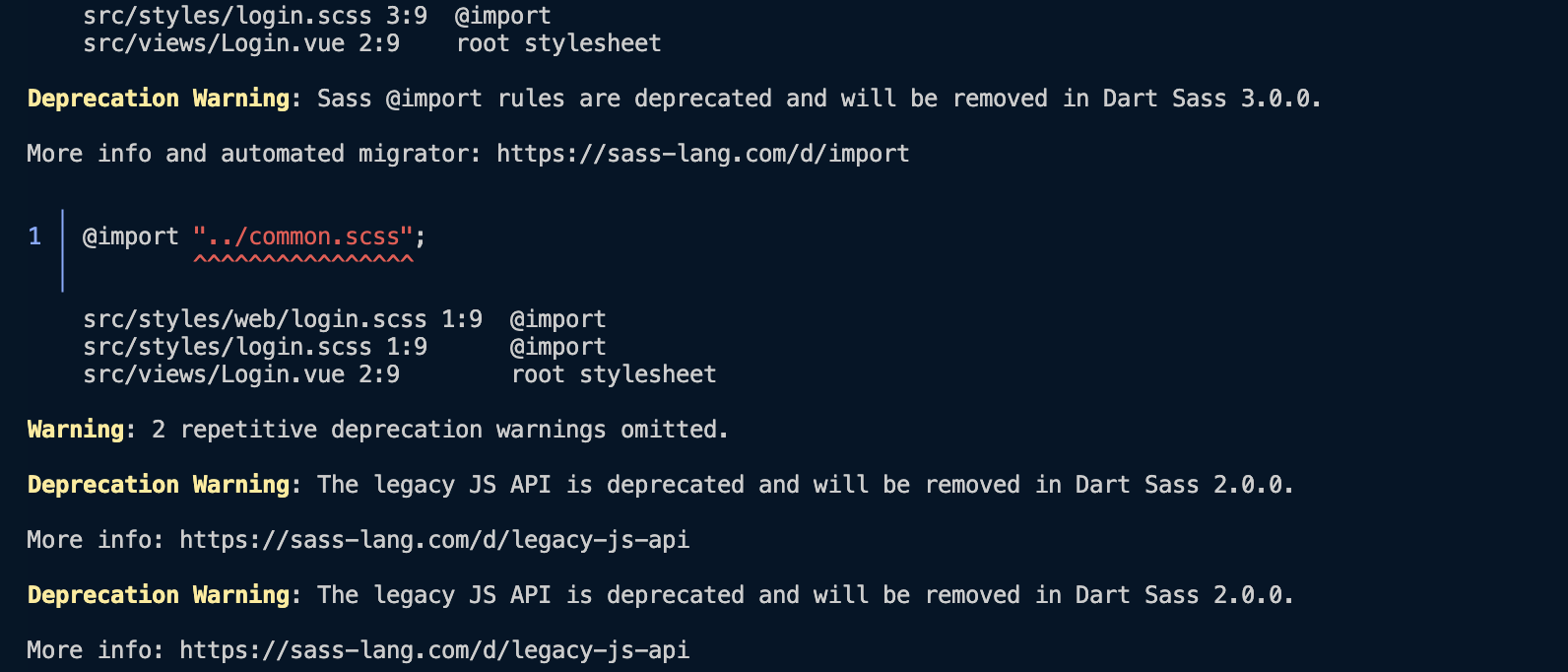This screenshot has width=1568, height=672.
Task: Open the first legacy-js-api info link
Action: click(434, 540)
